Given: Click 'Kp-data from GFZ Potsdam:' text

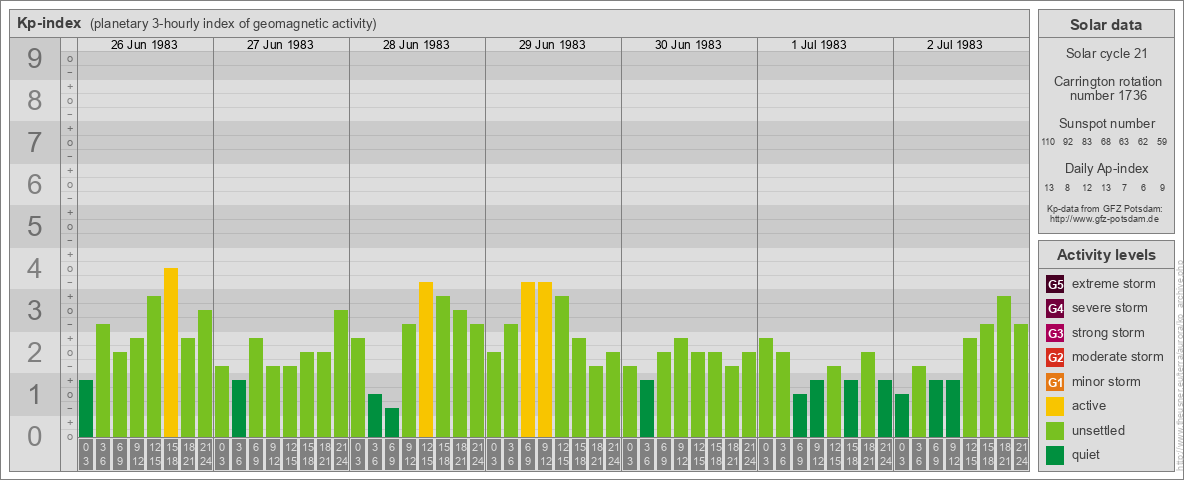Looking at the screenshot, I should 1104,208.
